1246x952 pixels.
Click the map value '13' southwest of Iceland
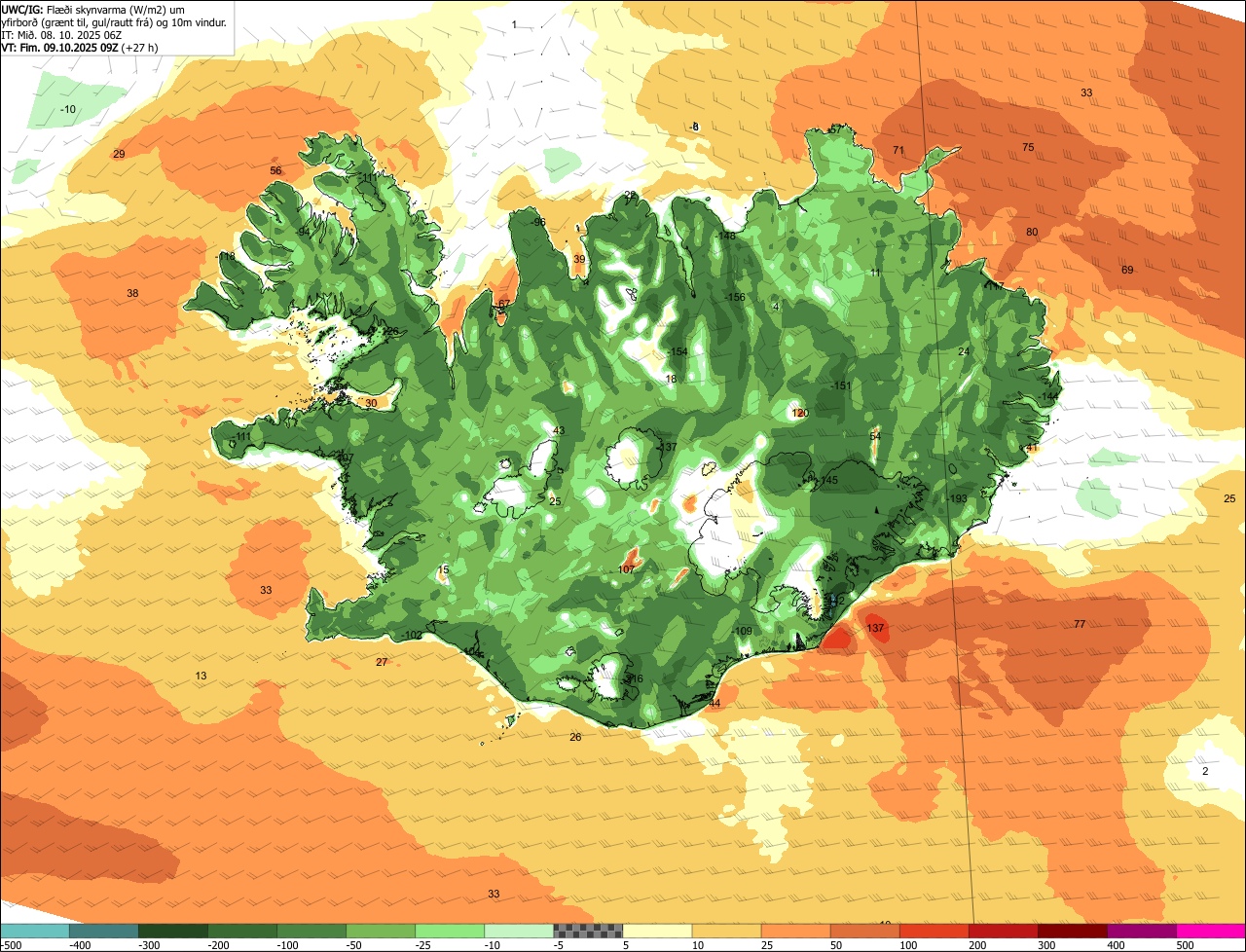coord(201,676)
